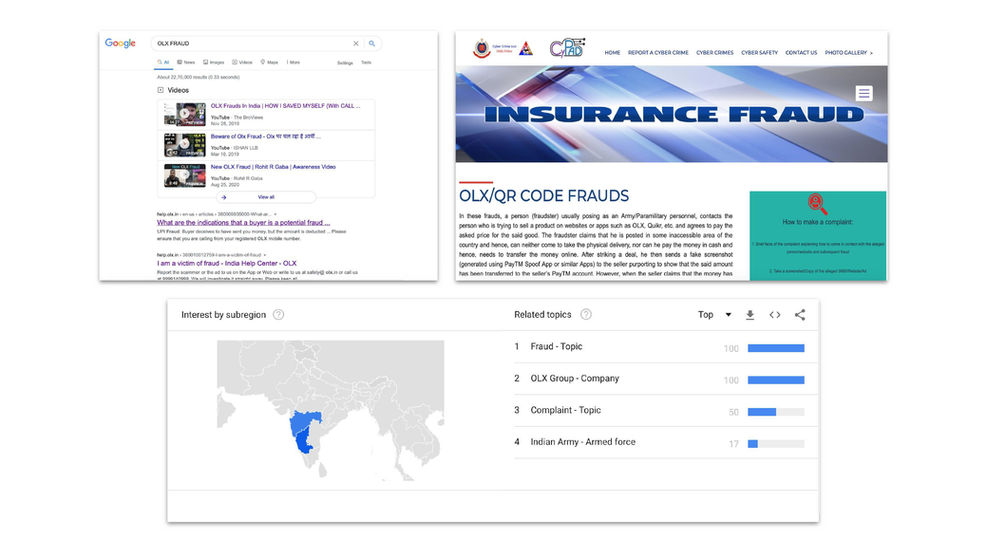
Task: Click the triangular cyber crime unit logo
Action: [526, 48]
